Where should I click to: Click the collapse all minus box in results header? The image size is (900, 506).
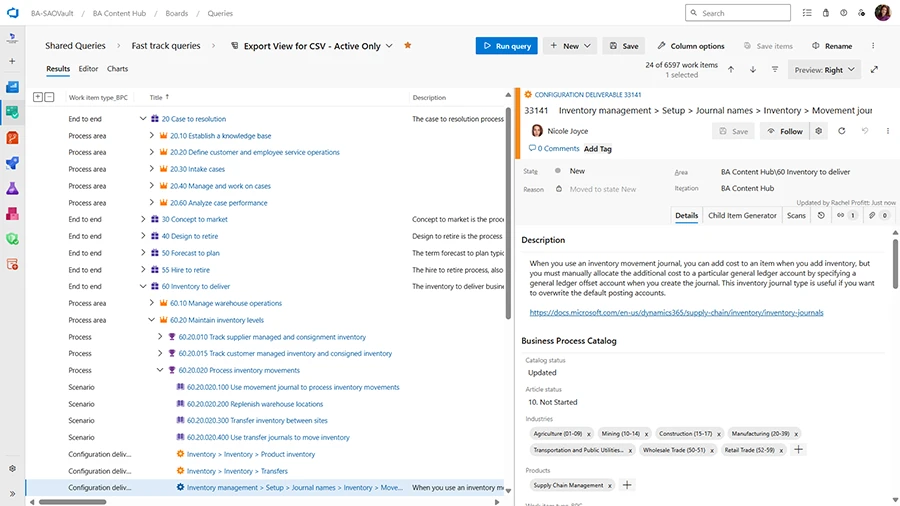pyautogui.click(x=50, y=97)
